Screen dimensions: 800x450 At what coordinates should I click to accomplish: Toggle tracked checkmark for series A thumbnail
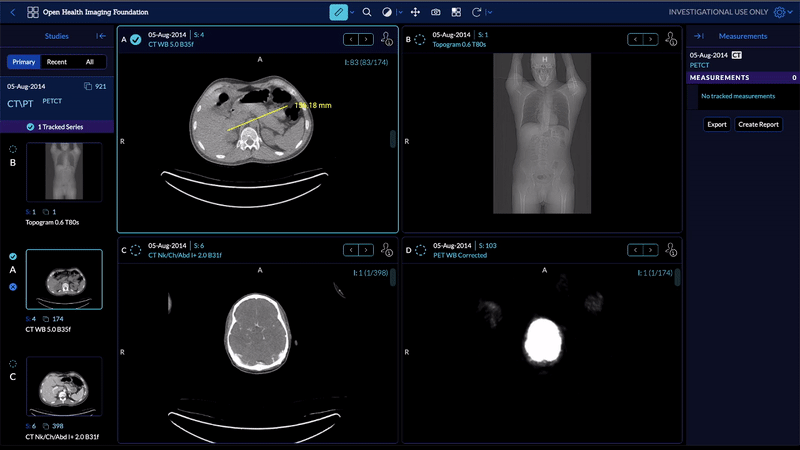tap(13, 257)
